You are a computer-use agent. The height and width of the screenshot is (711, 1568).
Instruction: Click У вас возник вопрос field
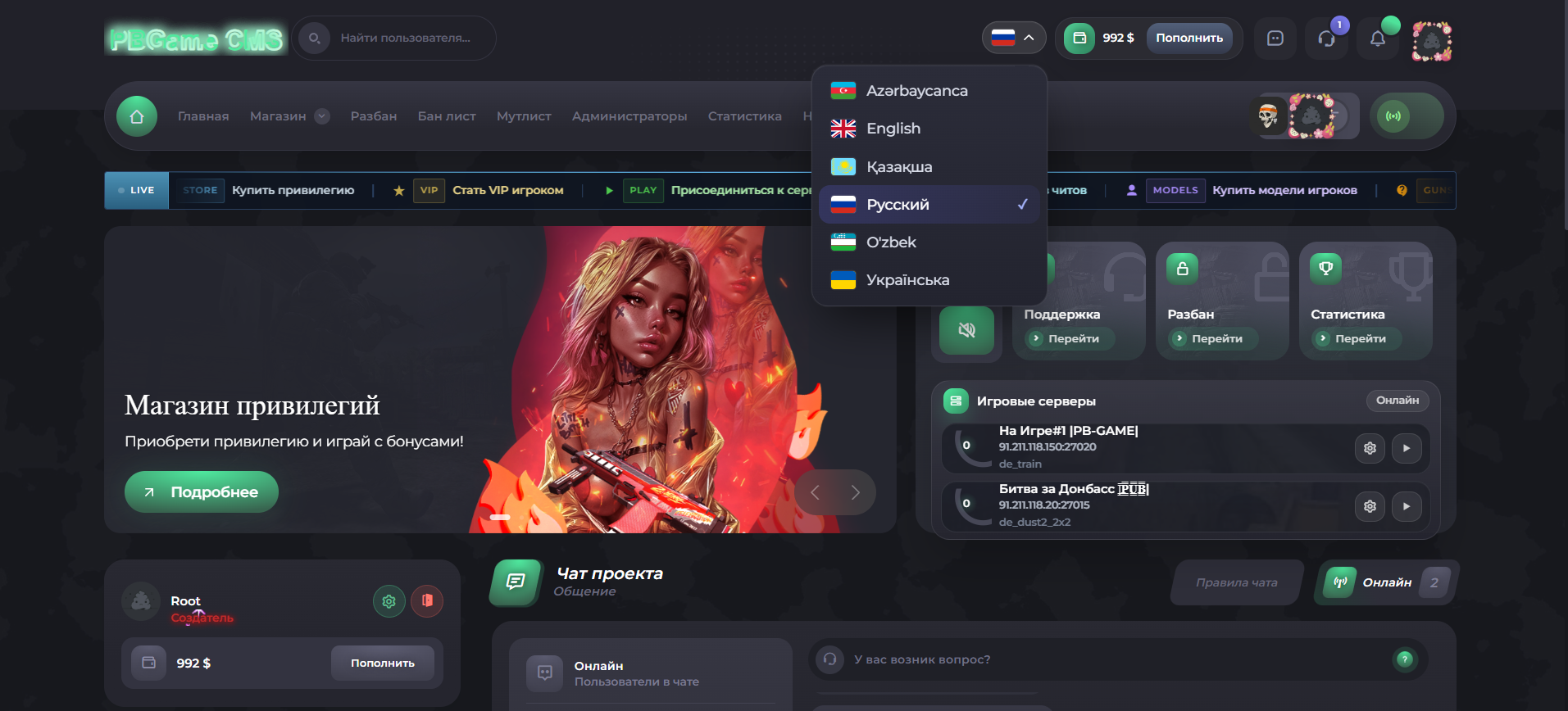[1118, 659]
